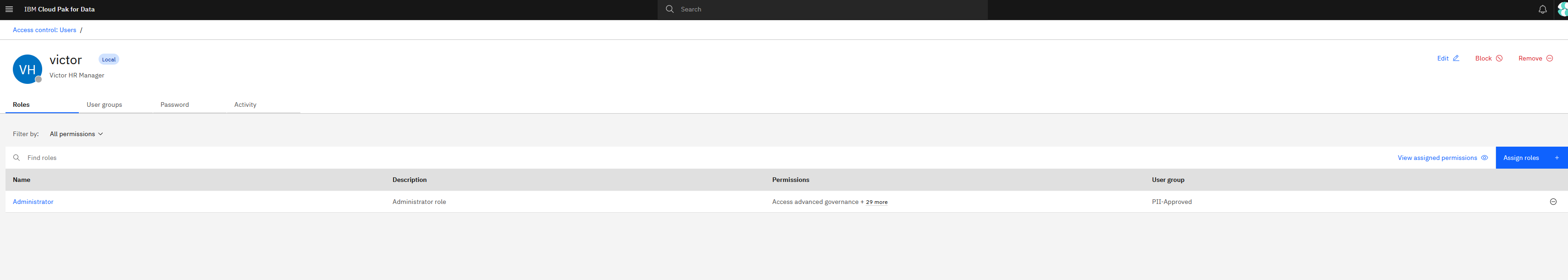Click the global search magnifier icon
The width and height of the screenshot is (1568, 280).
(x=670, y=9)
